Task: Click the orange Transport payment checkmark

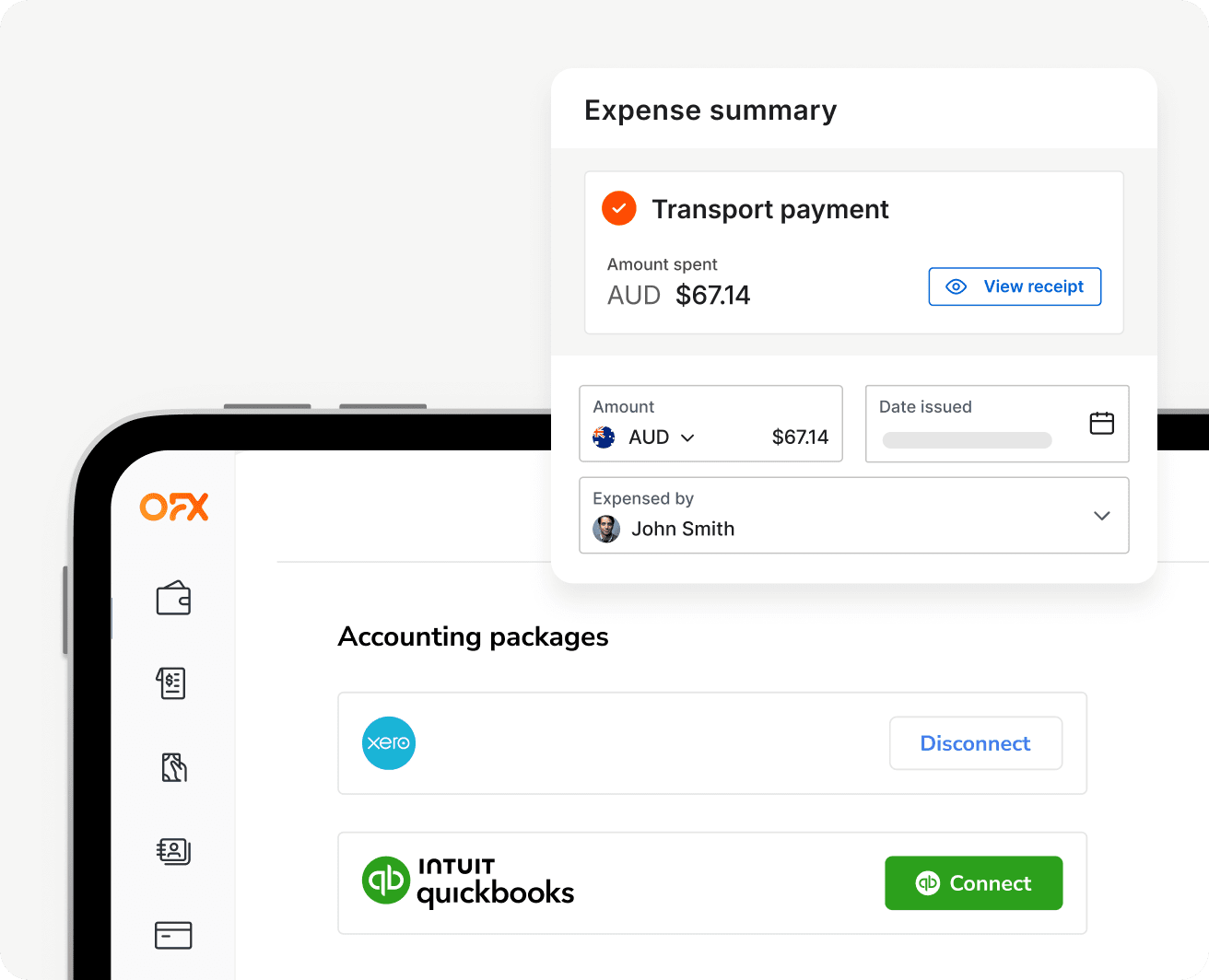Action: click(x=619, y=208)
